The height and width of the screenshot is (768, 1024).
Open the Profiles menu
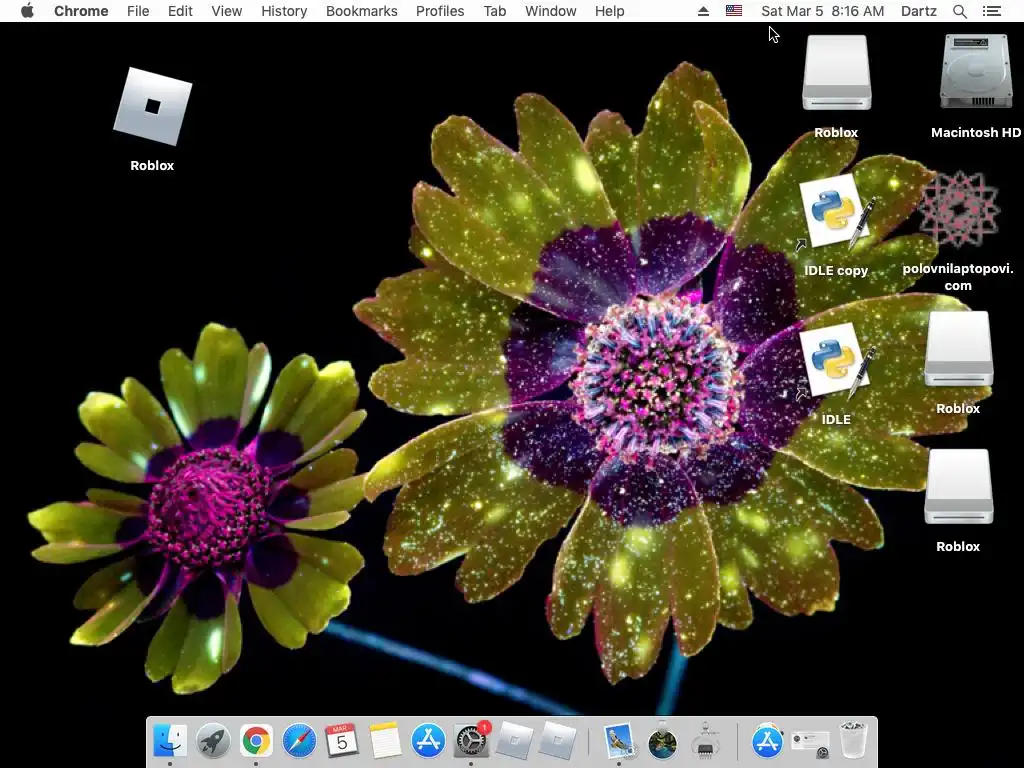[440, 11]
